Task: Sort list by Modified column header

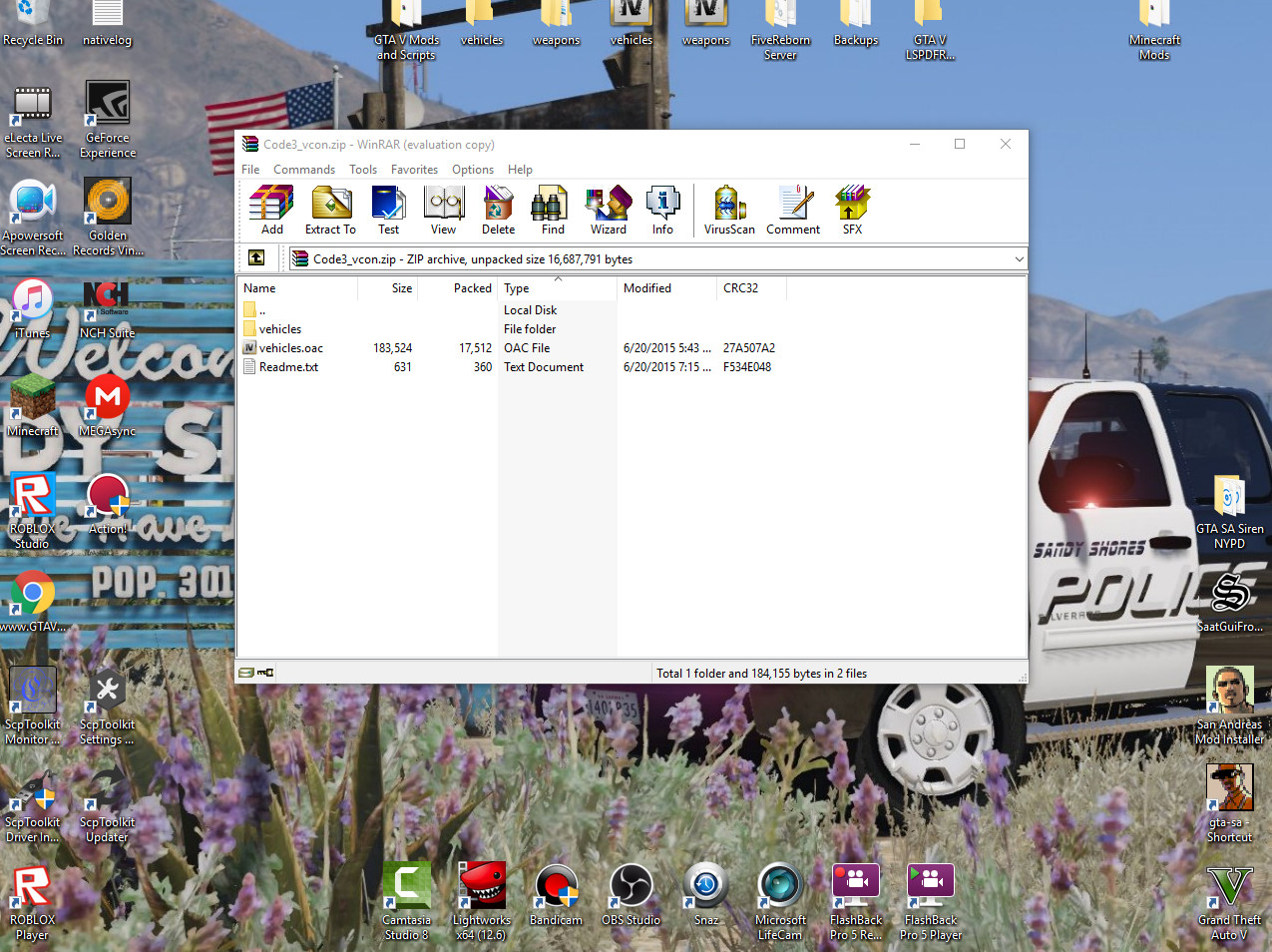Action: point(665,288)
